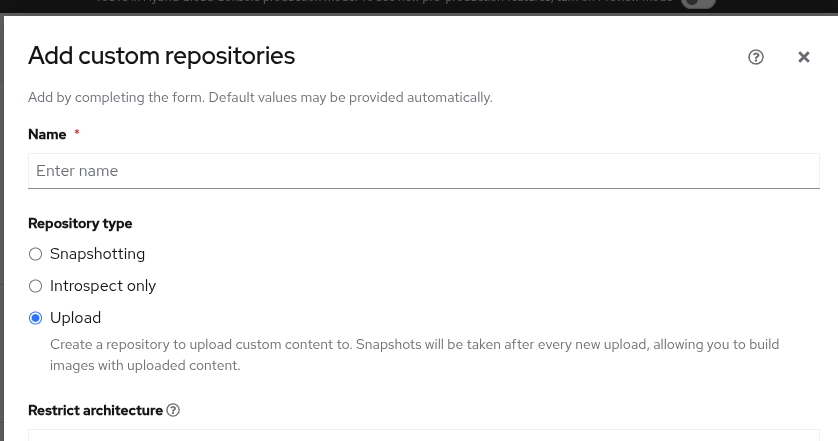
Task: Click the dimmed backdrop left of the dialog
Action: tap(2, 220)
